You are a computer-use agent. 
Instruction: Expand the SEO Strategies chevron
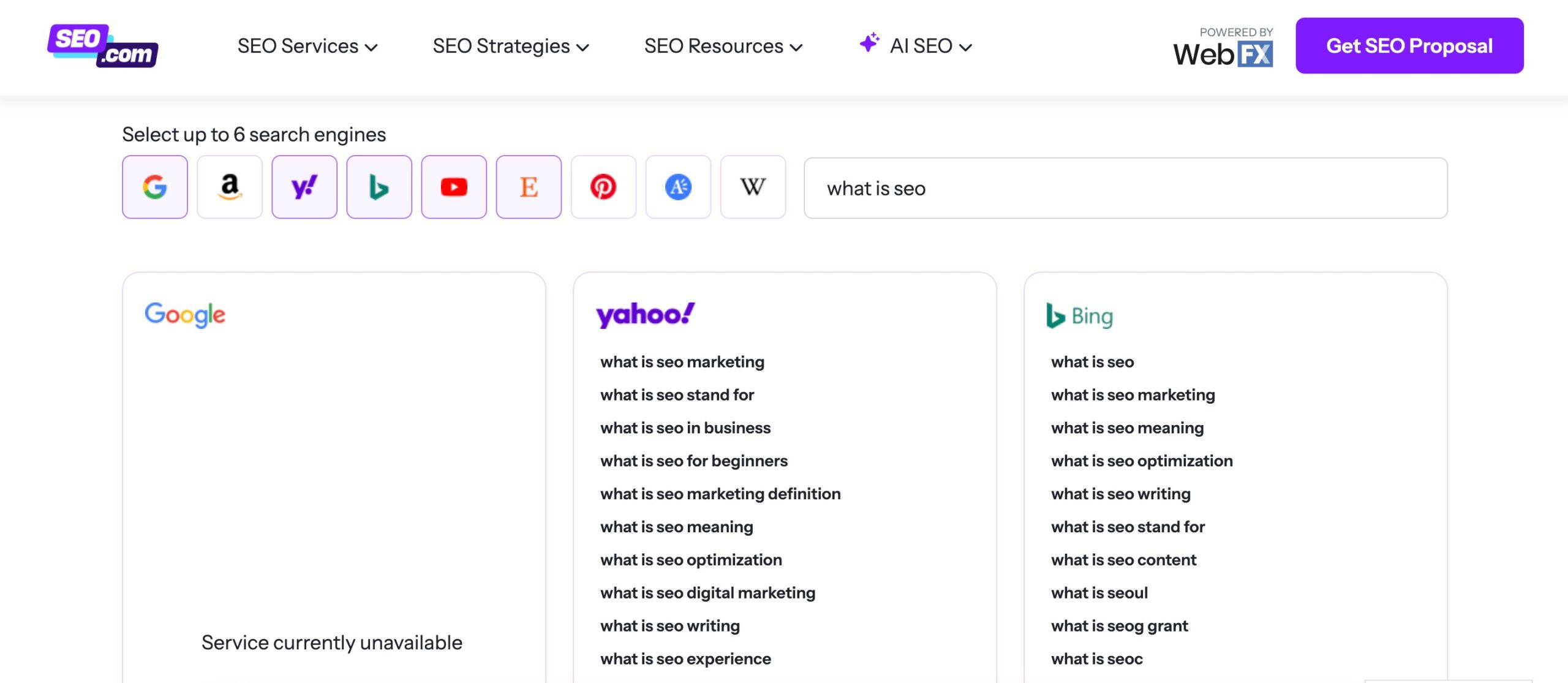[582, 47]
